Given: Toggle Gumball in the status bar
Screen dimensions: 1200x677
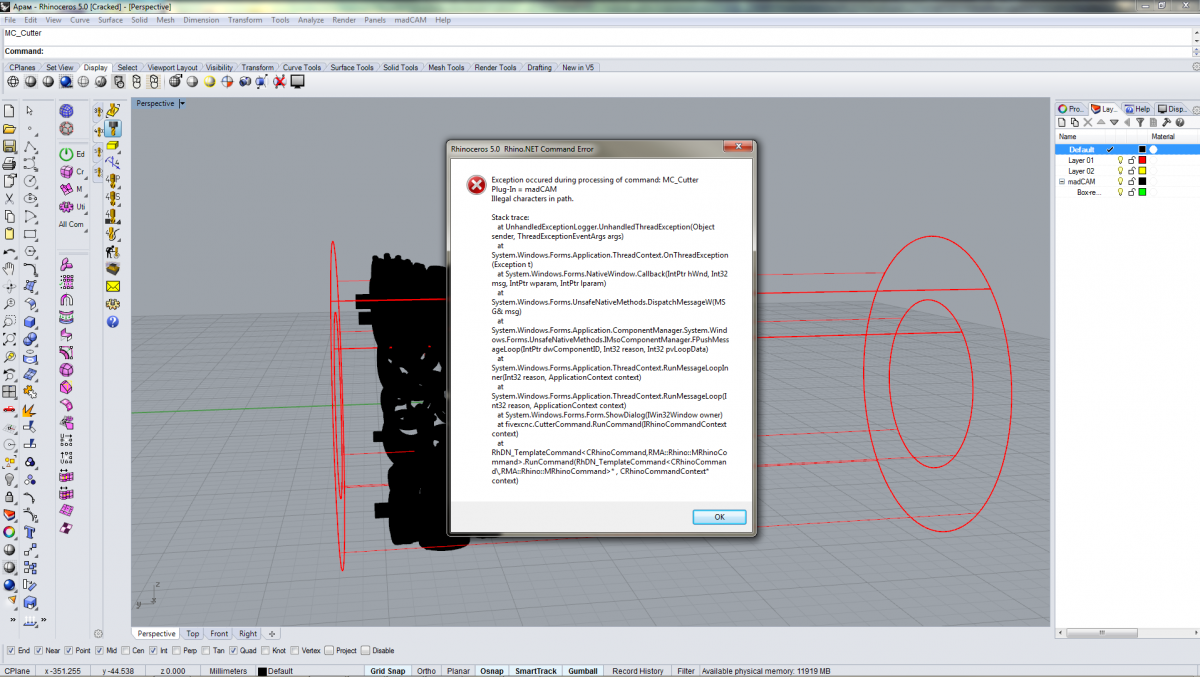Looking at the screenshot, I should (x=584, y=671).
